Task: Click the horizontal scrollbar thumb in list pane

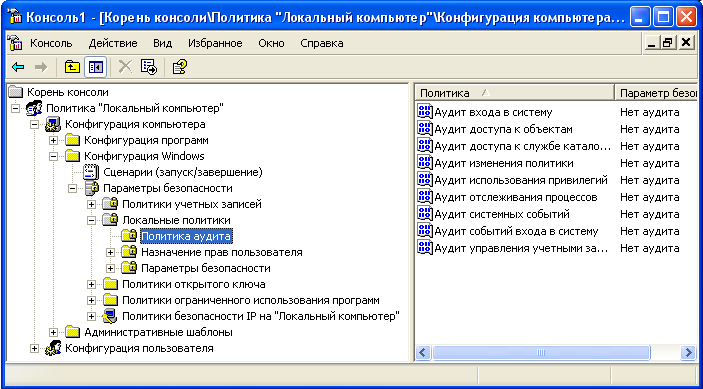Action: (x=541, y=352)
